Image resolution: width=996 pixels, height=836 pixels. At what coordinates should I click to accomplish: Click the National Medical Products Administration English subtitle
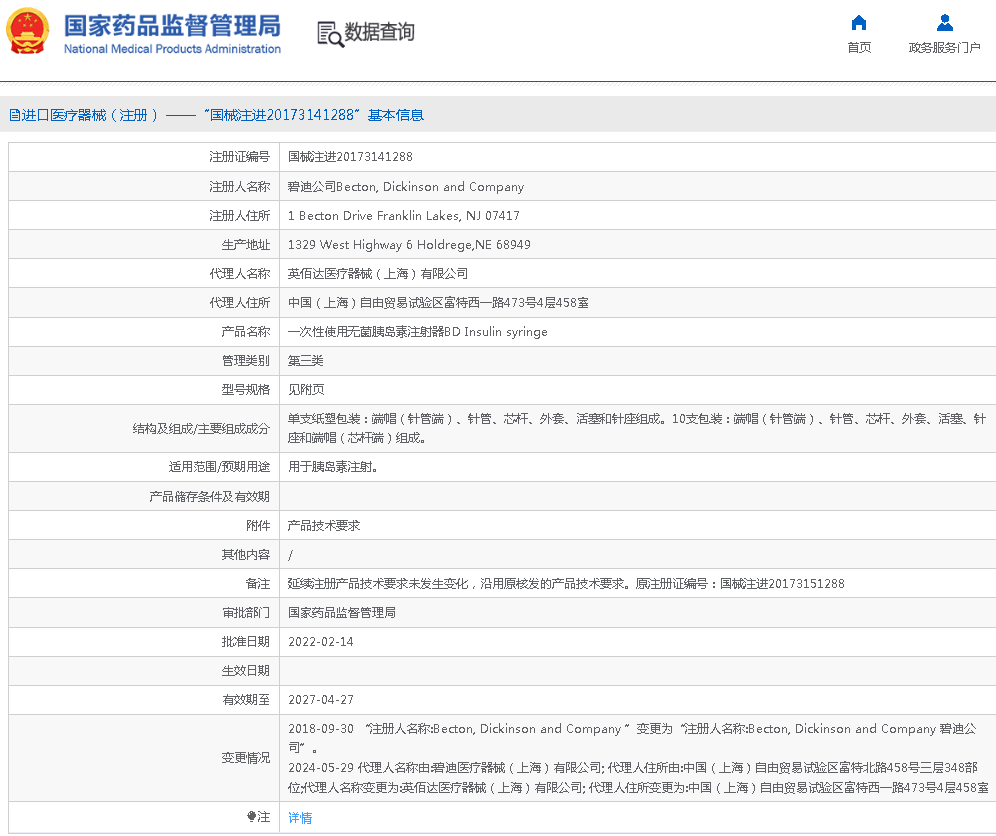click(172, 49)
